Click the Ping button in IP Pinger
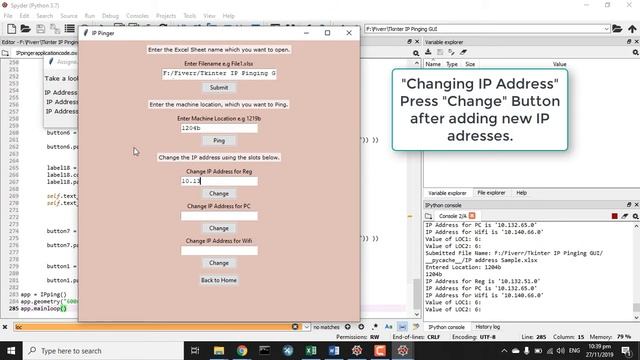Screen dimensions: 640x360 (x=219, y=140)
